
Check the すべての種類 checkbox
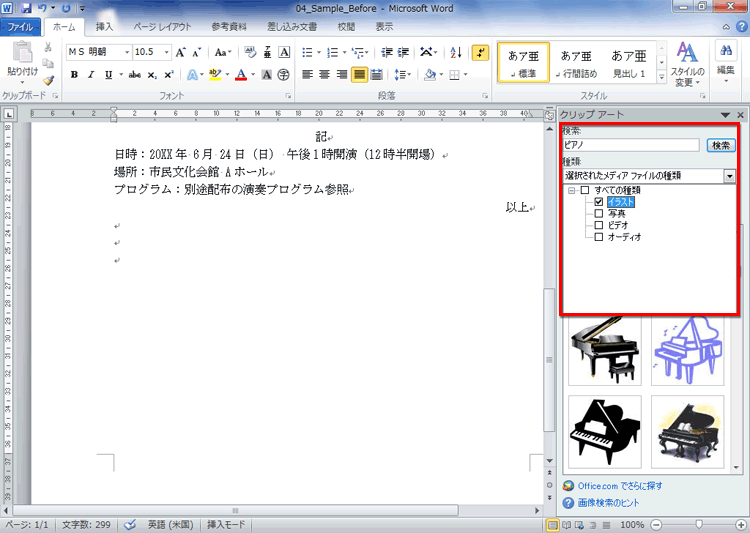coord(585,190)
